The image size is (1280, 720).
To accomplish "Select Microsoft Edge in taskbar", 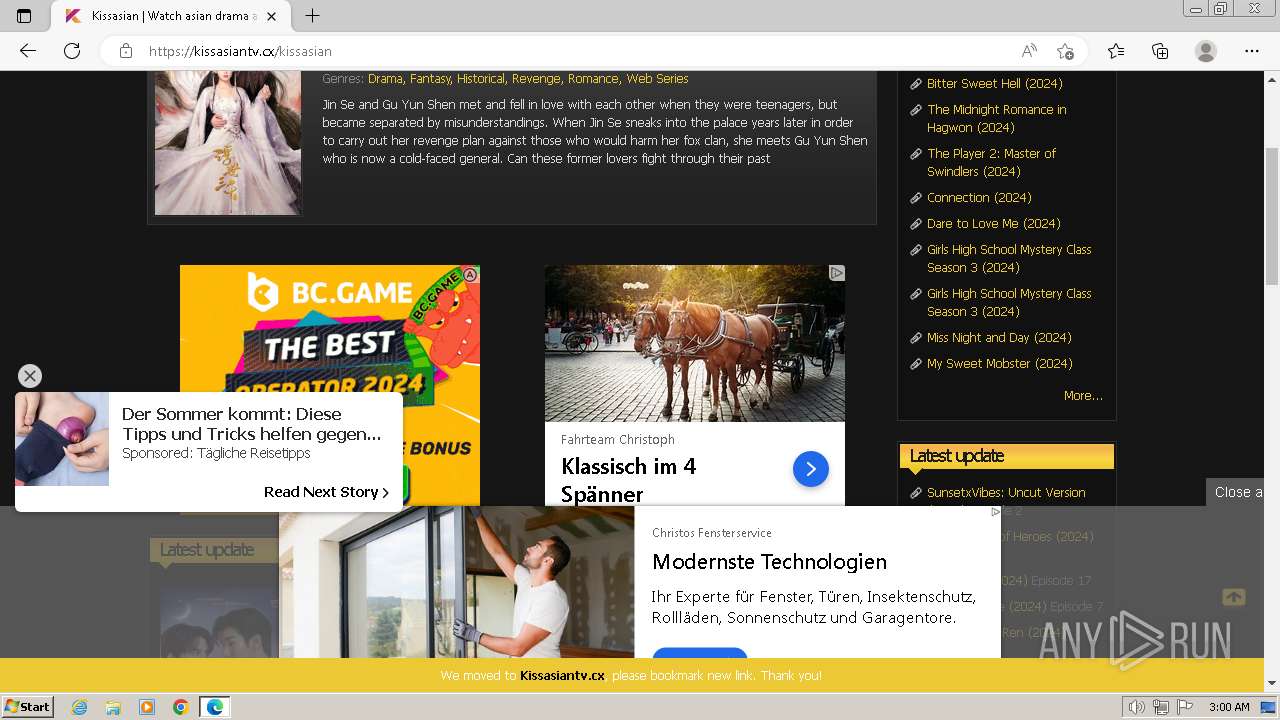I will click(x=215, y=707).
